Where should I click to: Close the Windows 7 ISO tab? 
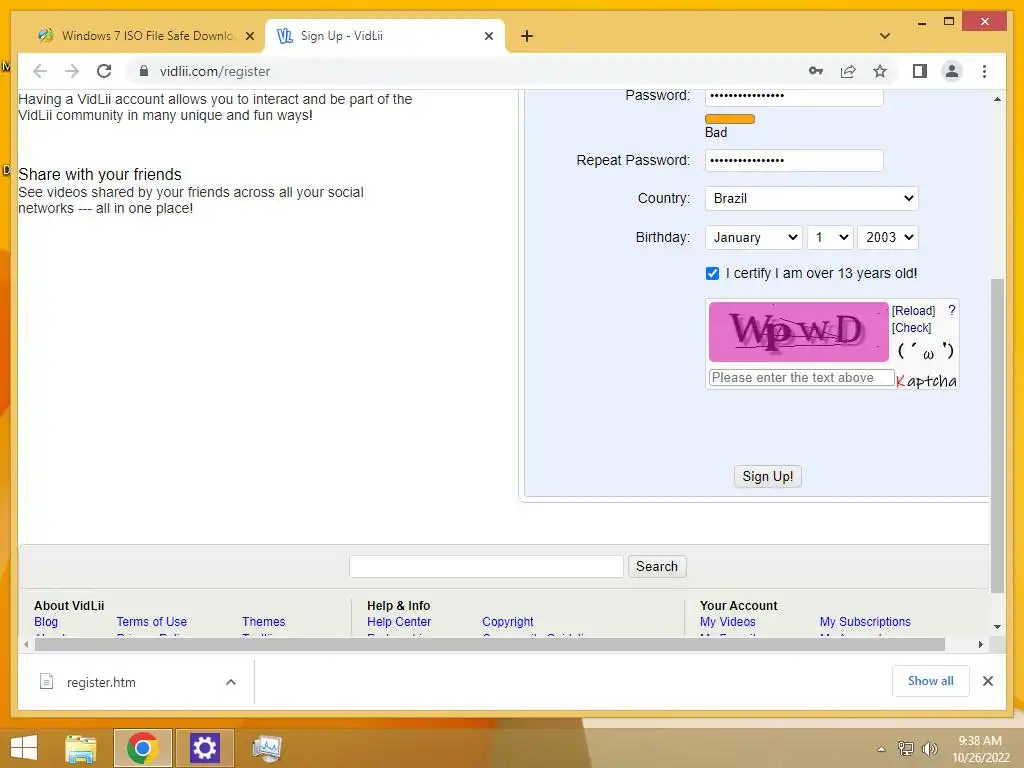249,36
